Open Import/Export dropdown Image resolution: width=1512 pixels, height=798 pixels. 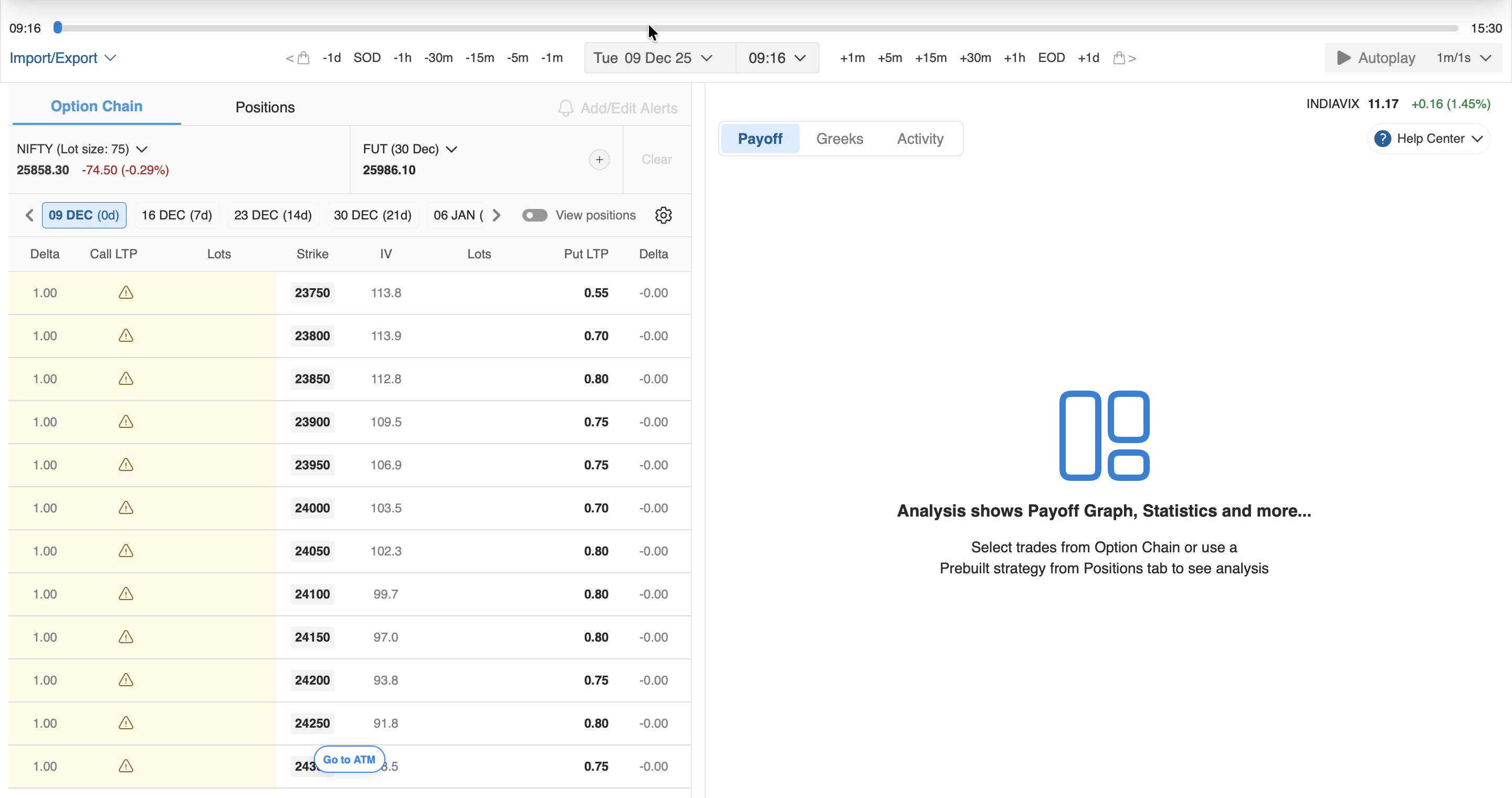click(x=63, y=58)
